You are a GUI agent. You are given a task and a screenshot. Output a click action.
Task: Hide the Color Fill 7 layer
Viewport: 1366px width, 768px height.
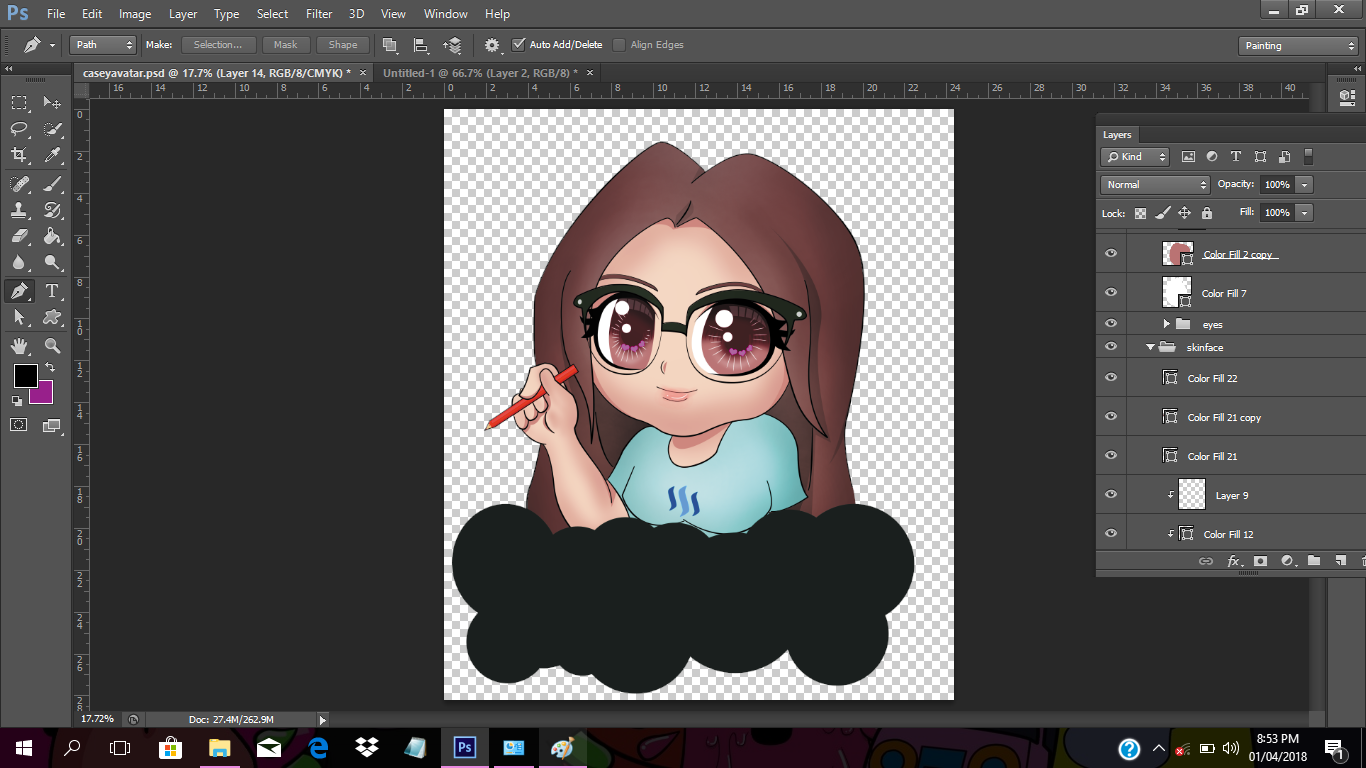pyautogui.click(x=1110, y=293)
